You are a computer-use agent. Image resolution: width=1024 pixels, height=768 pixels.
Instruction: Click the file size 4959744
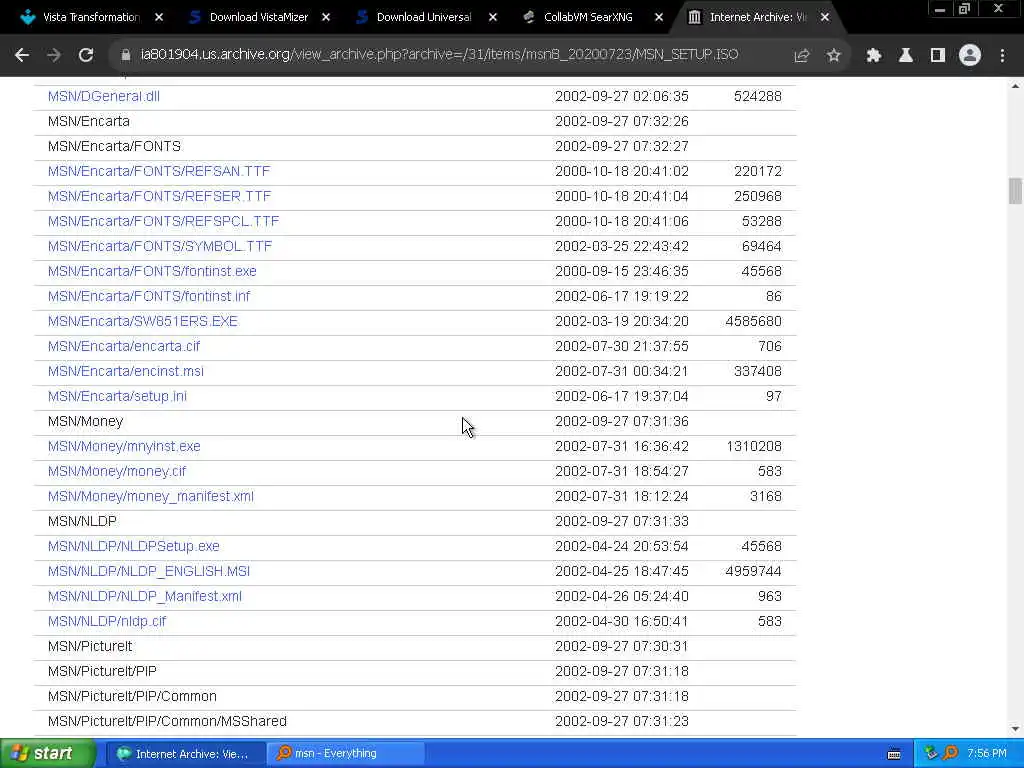coord(754,571)
